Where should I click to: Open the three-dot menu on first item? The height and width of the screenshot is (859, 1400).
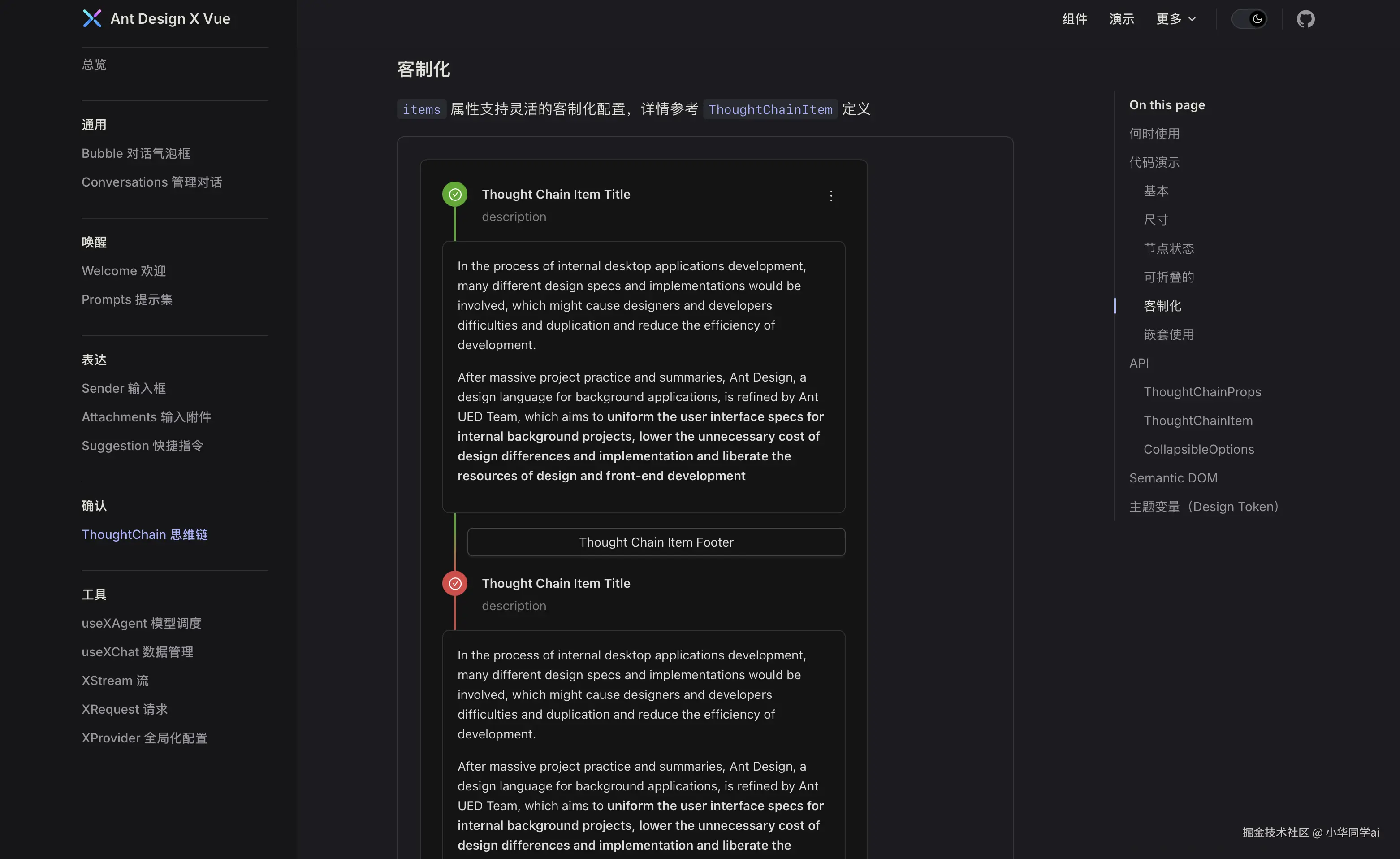pyautogui.click(x=831, y=196)
